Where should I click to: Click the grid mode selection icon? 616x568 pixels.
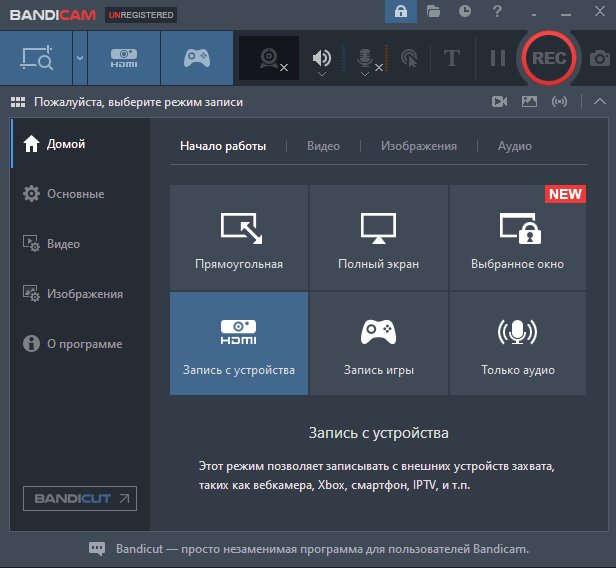tap(18, 102)
